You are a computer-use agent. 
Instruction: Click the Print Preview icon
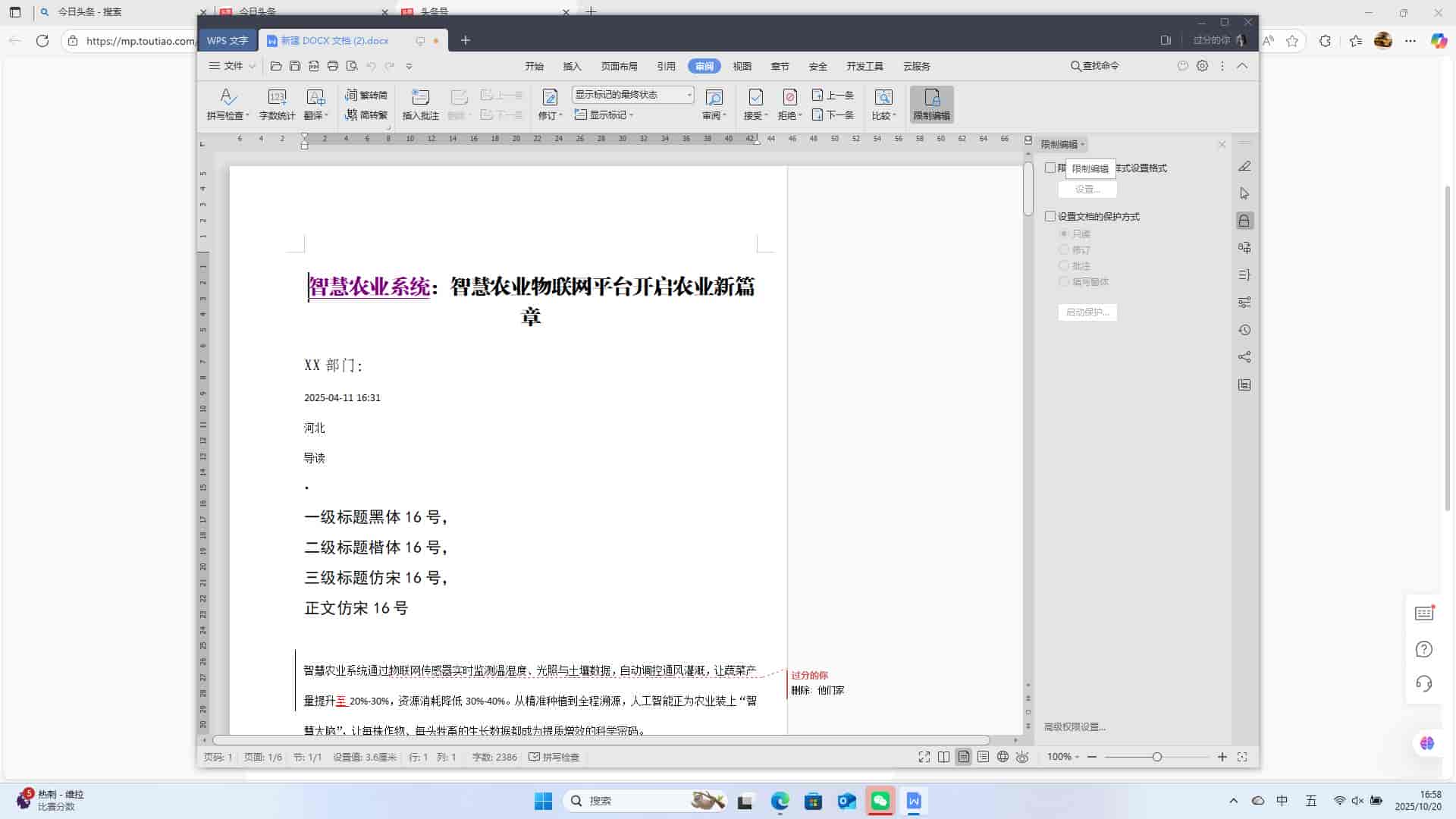coord(351,66)
